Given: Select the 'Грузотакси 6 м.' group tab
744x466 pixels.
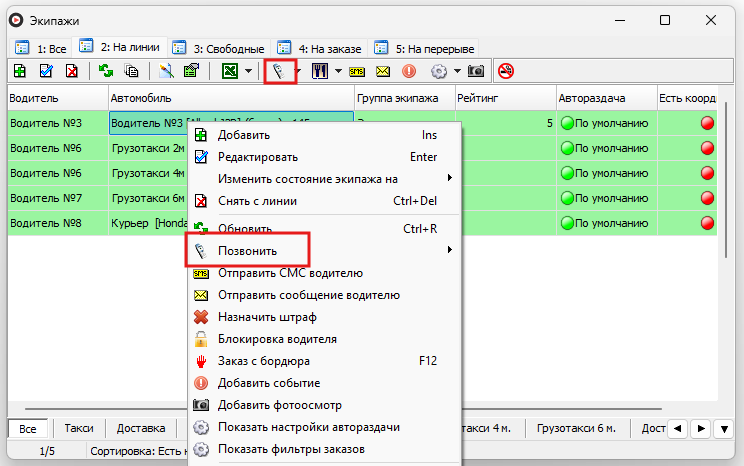Looking at the screenshot, I should pyautogui.click(x=576, y=428).
